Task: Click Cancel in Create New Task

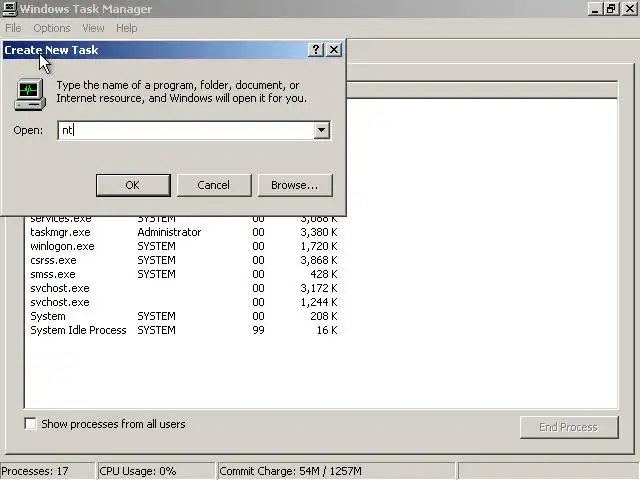Action: click(214, 185)
